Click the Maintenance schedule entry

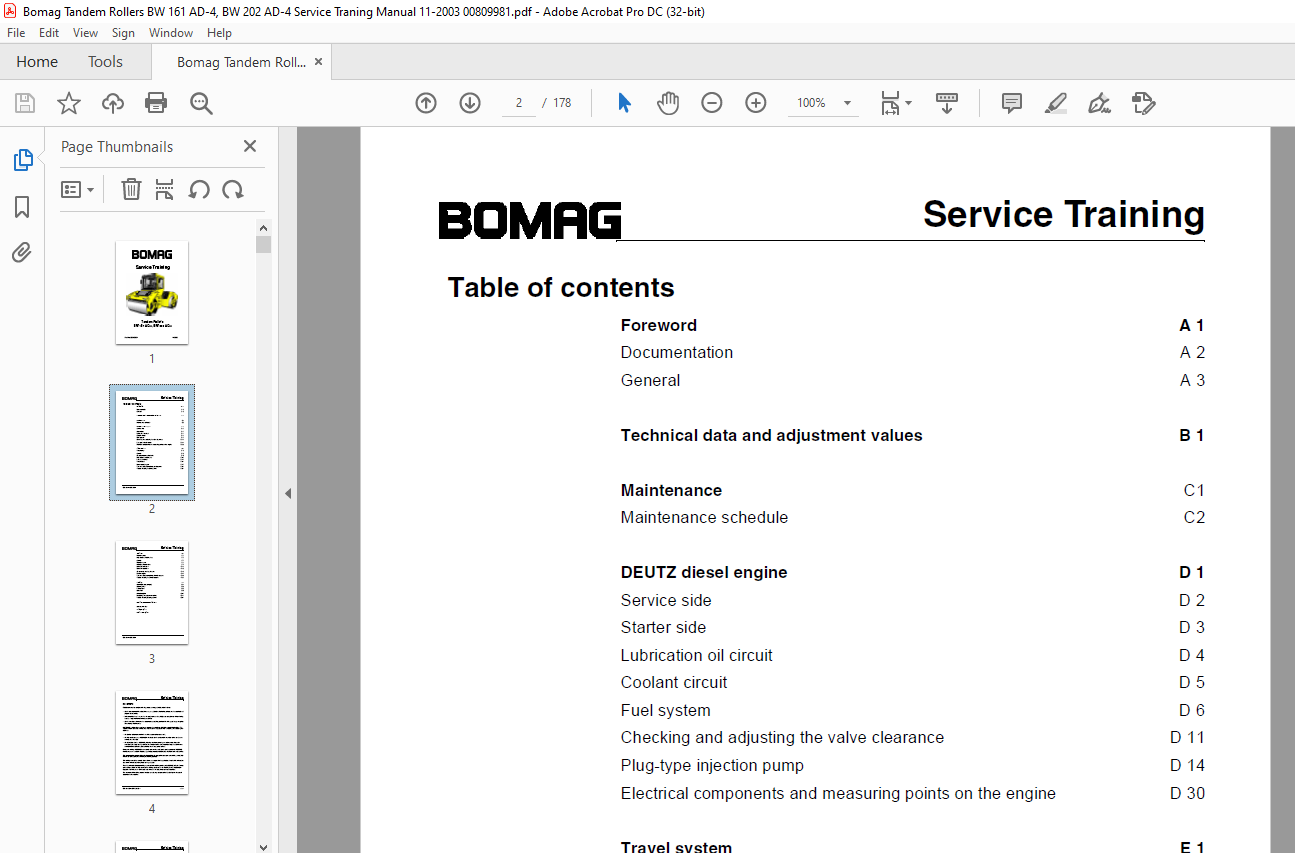click(x=704, y=517)
